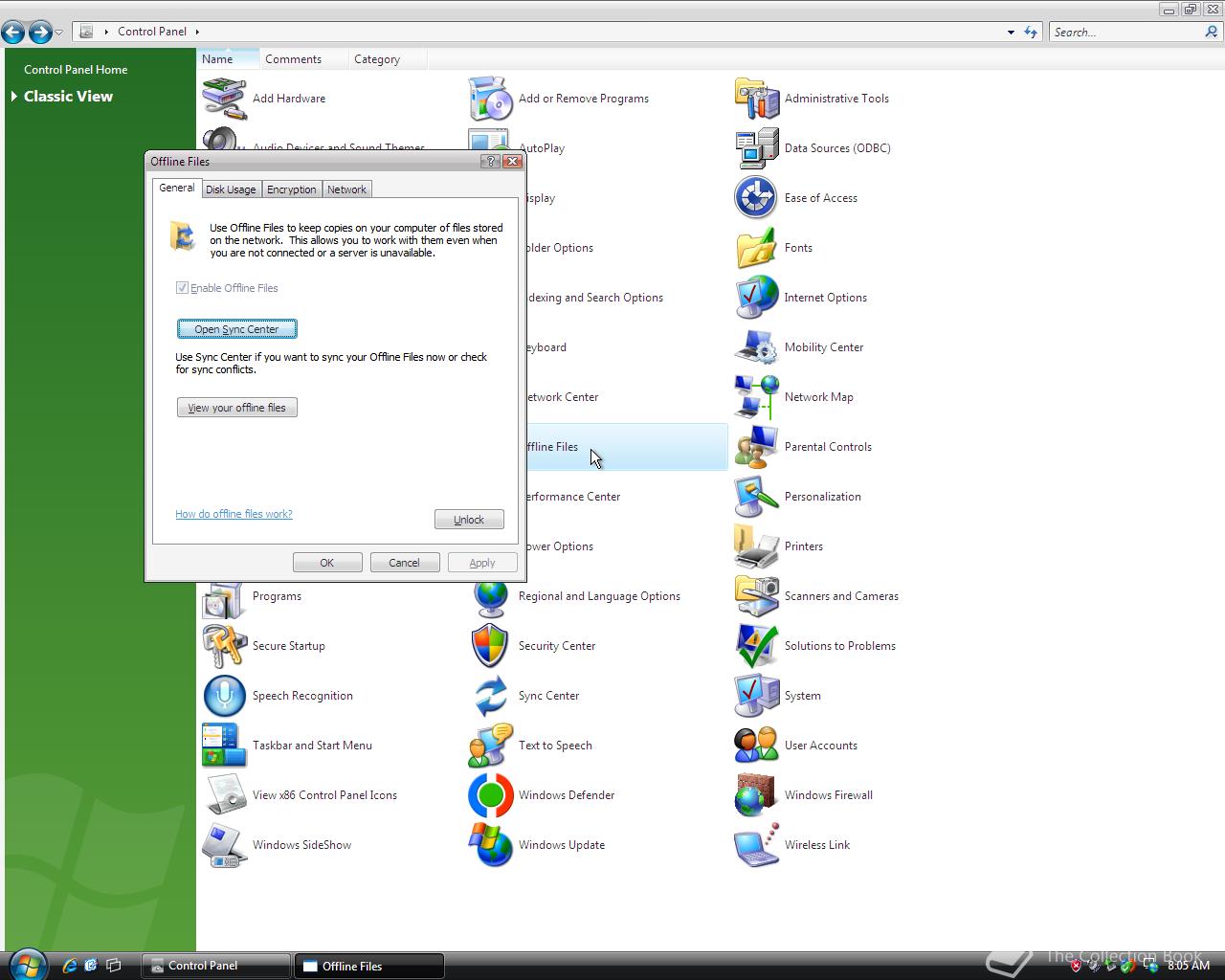Open the Parental Controls icon
This screenshot has width=1225, height=980.
coord(756,447)
